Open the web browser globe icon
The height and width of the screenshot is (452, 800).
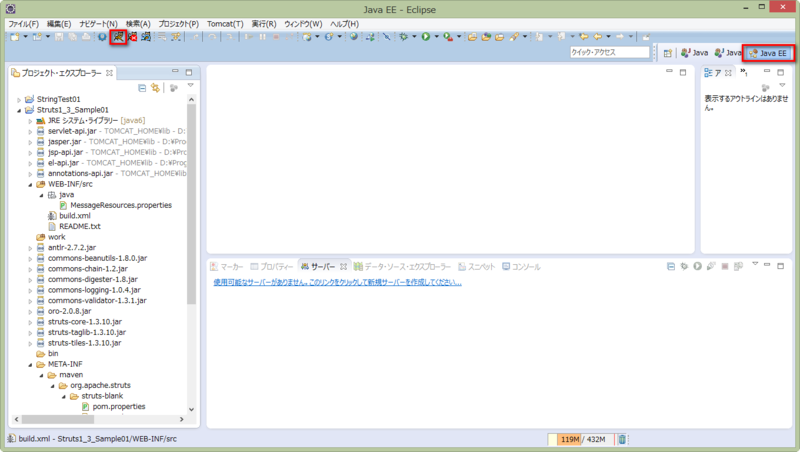pos(354,37)
